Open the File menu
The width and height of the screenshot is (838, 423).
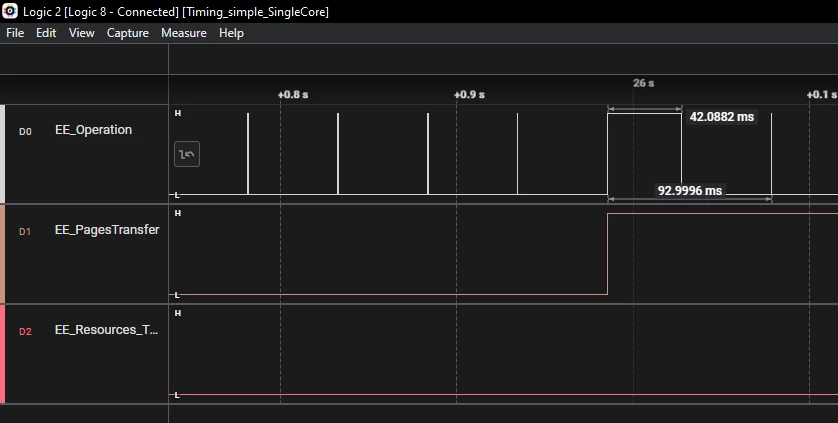[15, 33]
